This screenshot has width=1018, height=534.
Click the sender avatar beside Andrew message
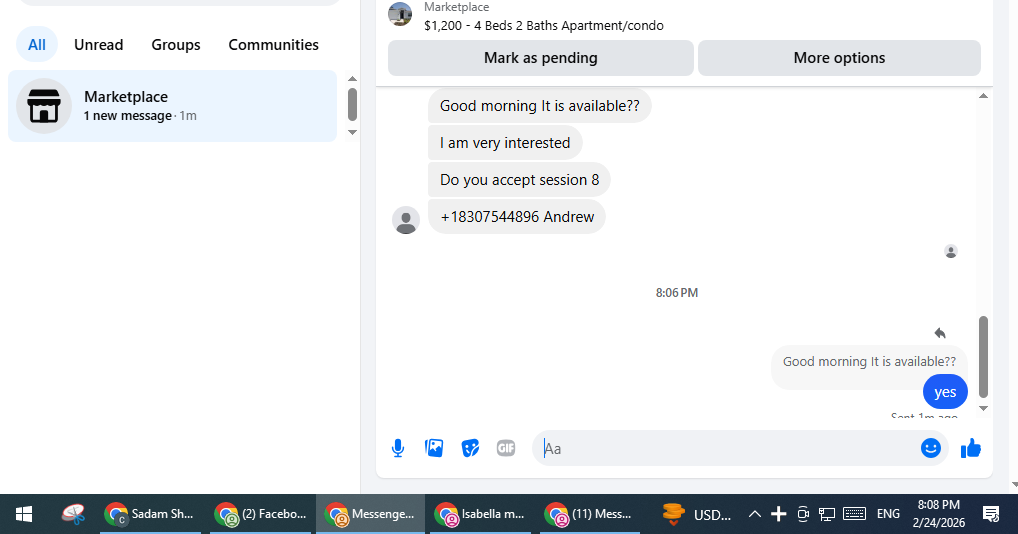pos(406,221)
